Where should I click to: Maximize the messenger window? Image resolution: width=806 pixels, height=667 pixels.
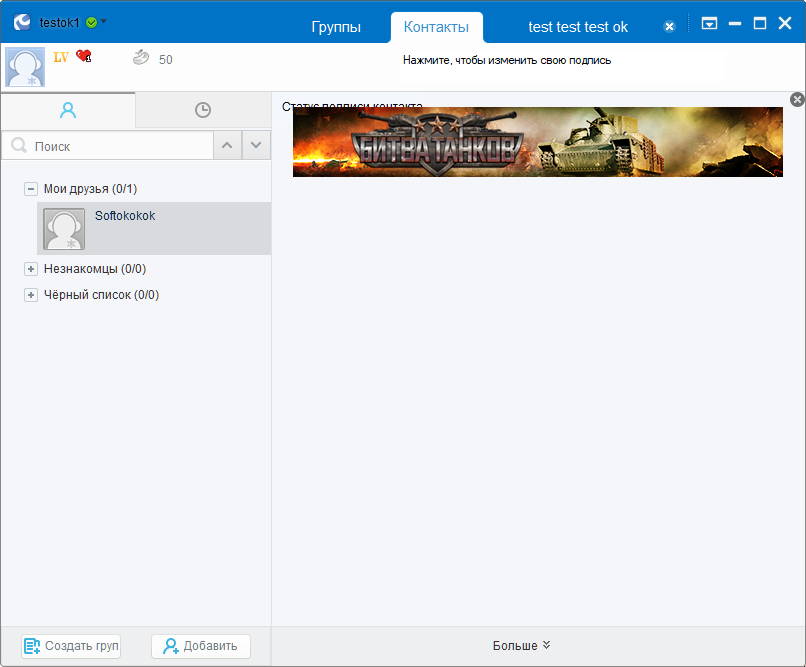tap(760, 23)
